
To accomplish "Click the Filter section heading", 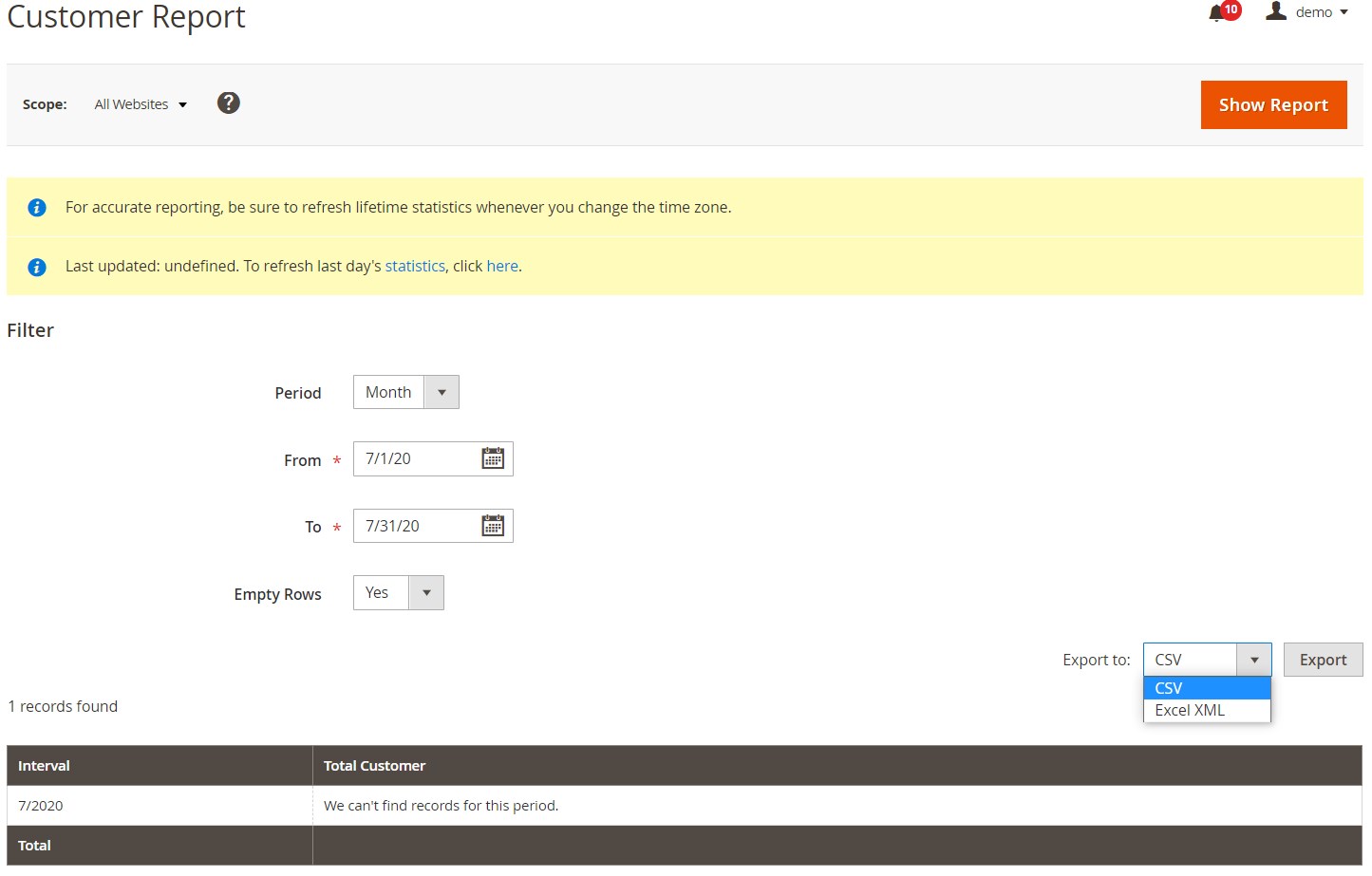I will pyautogui.click(x=30, y=330).
